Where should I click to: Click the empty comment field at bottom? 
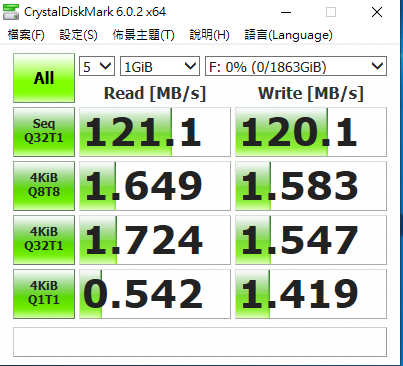[x=200, y=342]
